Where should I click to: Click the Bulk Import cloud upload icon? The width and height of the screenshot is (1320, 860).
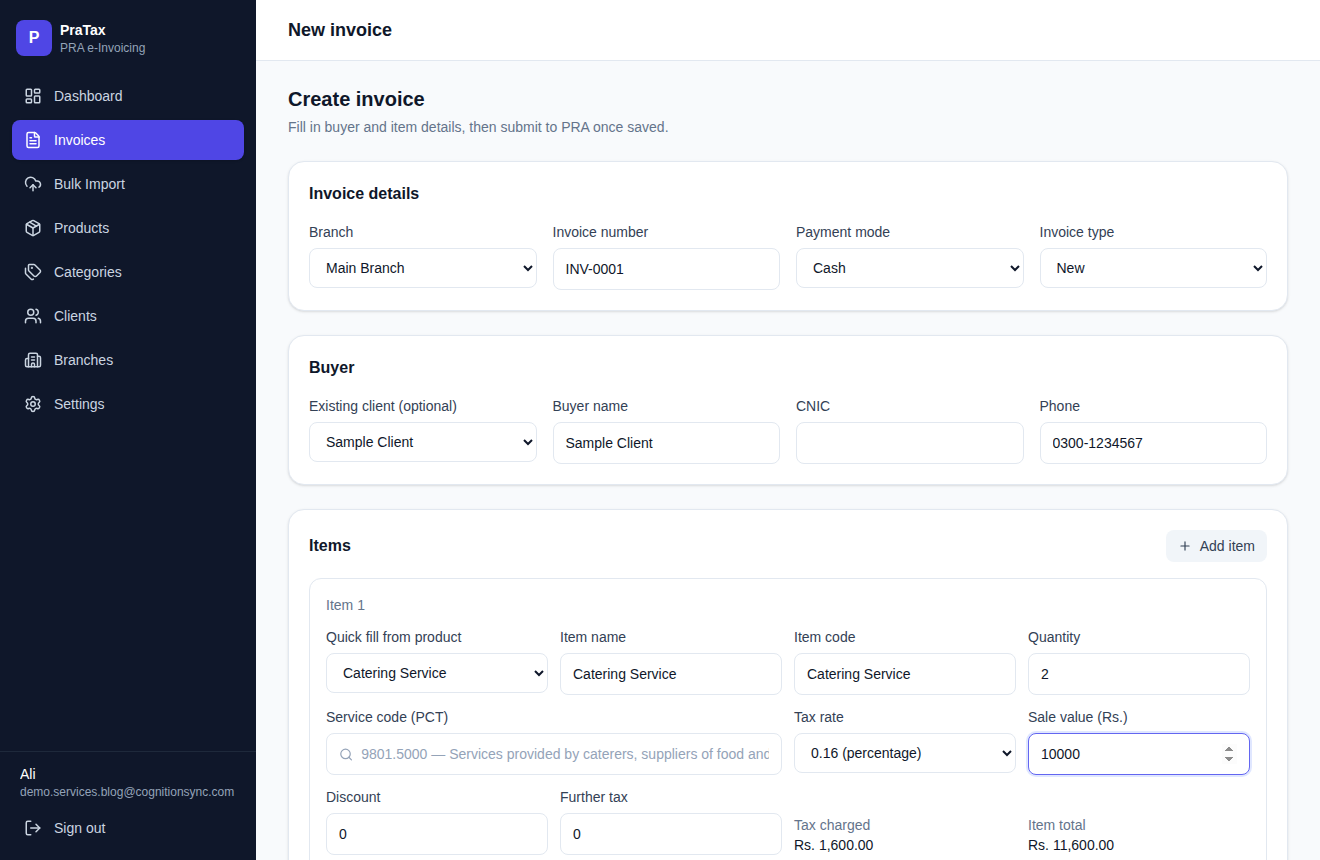33,184
